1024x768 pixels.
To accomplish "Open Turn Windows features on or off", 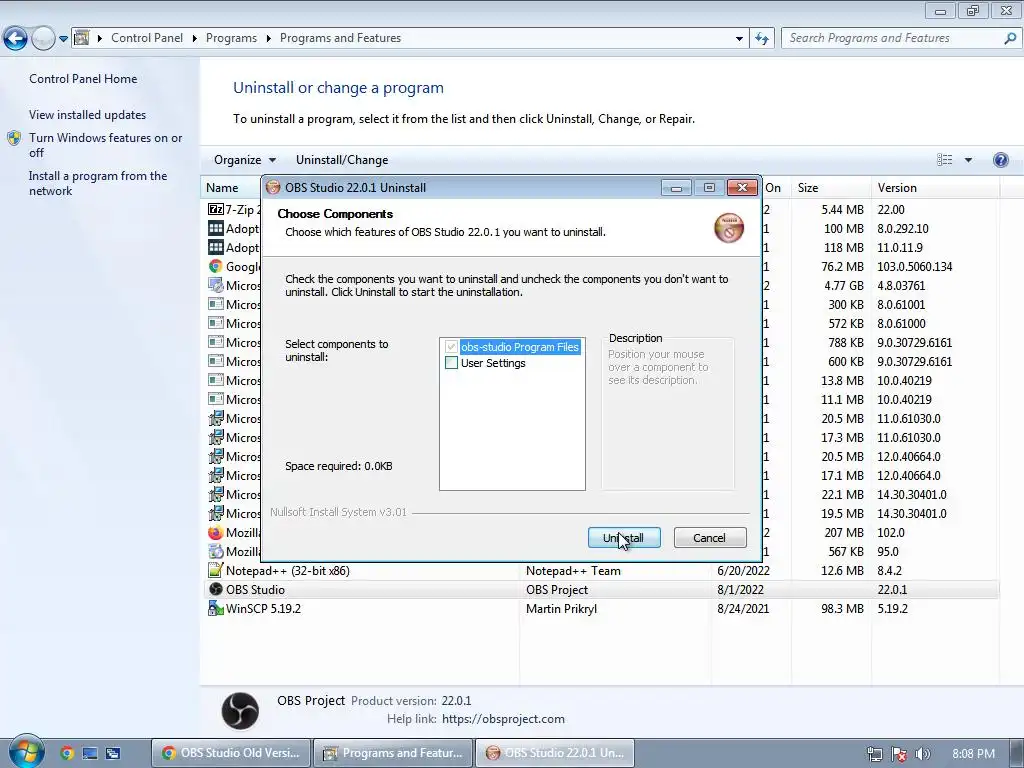I will (106, 145).
